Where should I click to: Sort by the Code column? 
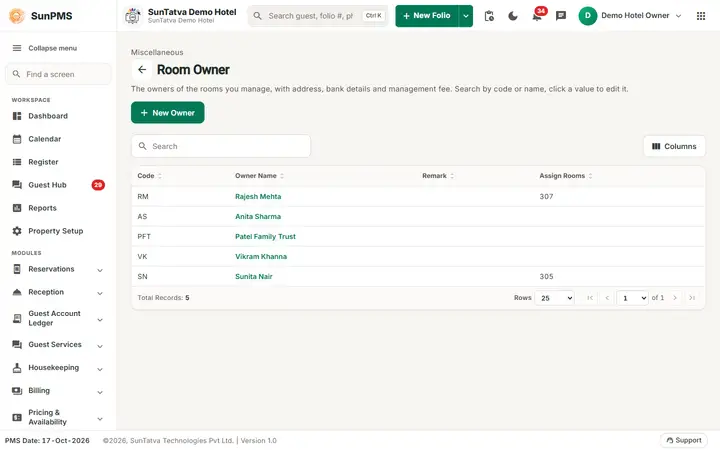click(149, 176)
